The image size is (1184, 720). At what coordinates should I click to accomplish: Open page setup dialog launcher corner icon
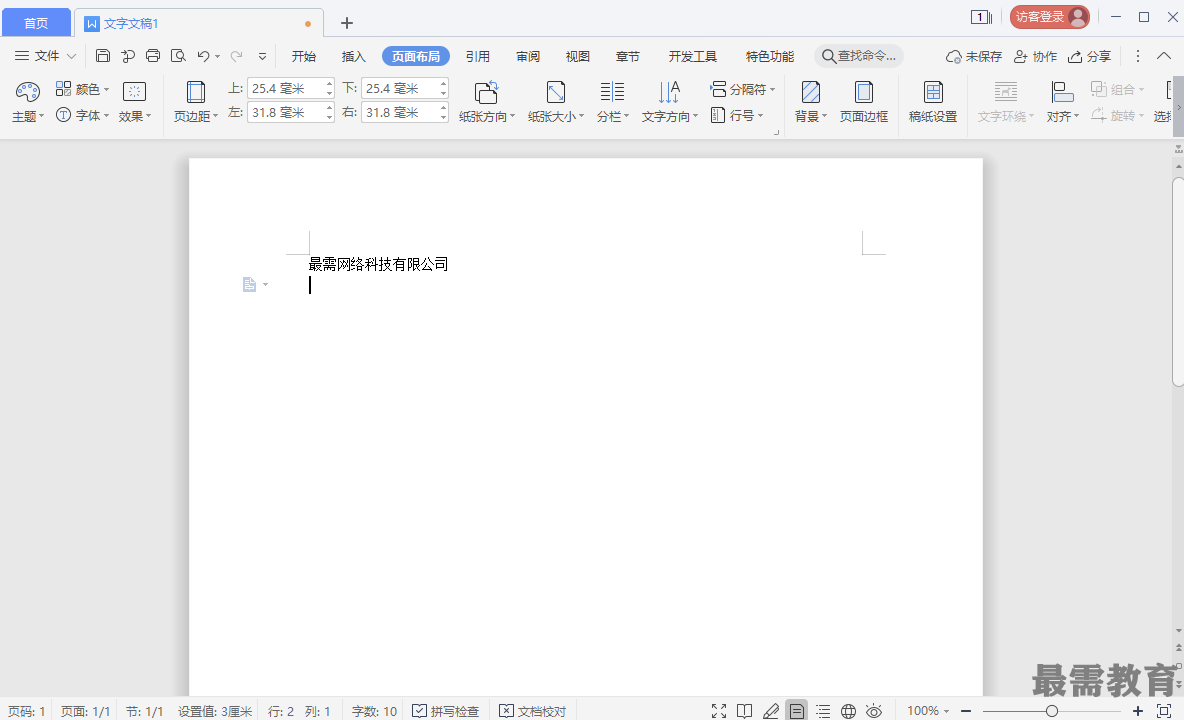[x=775, y=132]
